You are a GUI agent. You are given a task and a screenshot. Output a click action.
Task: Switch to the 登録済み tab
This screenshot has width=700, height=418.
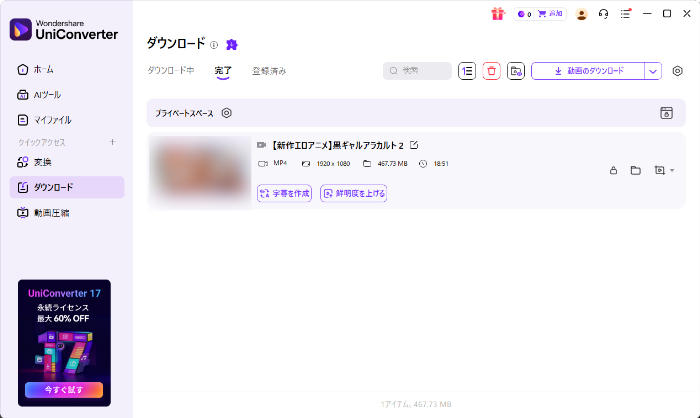[x=269, y=71]
